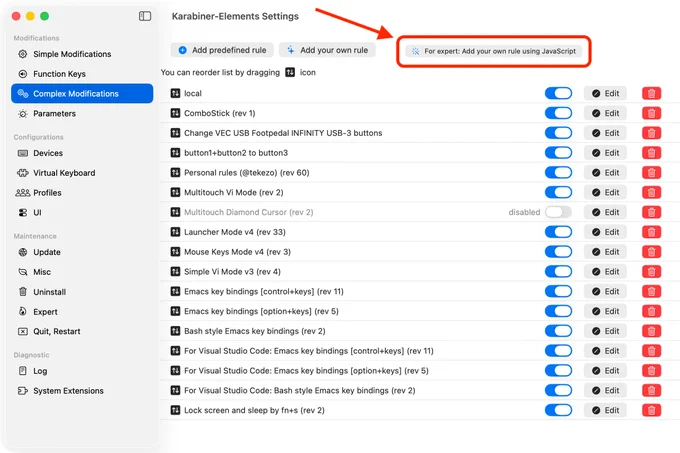Image resolution: width=680 pixels, height=453 pixels.
Task: Edit Launcher Mode v4 rule
Action: (x=605, y=232)
